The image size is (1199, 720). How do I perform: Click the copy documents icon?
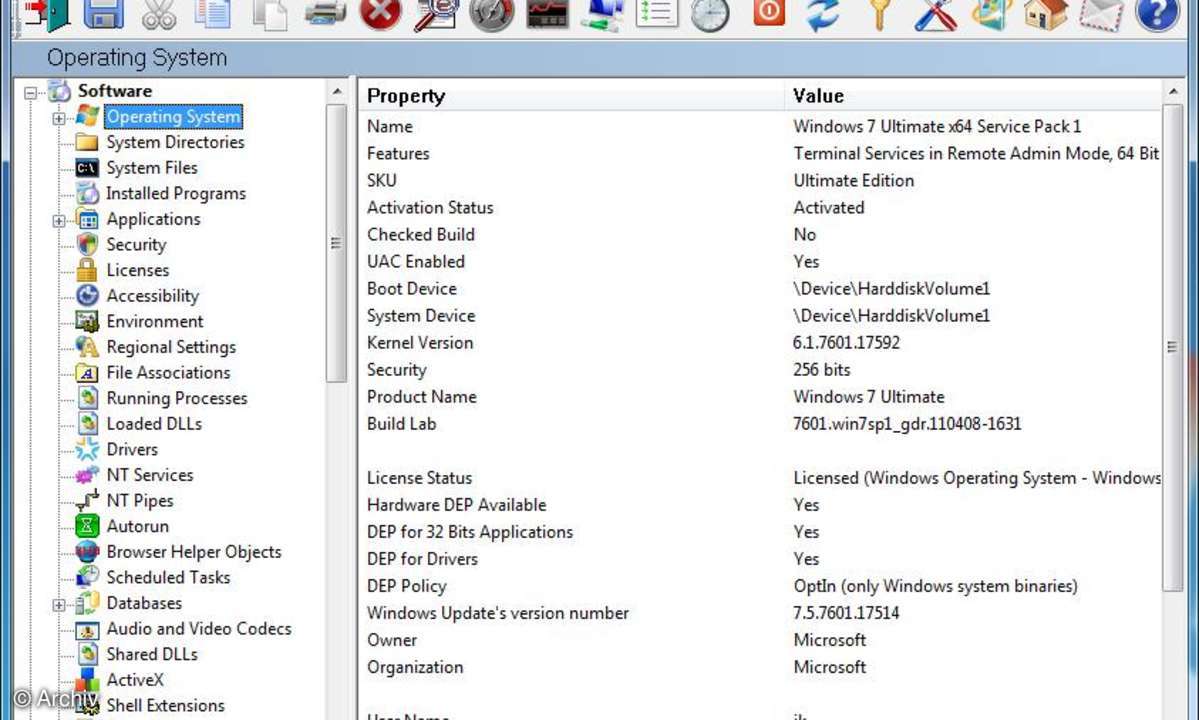pos(213,13)
